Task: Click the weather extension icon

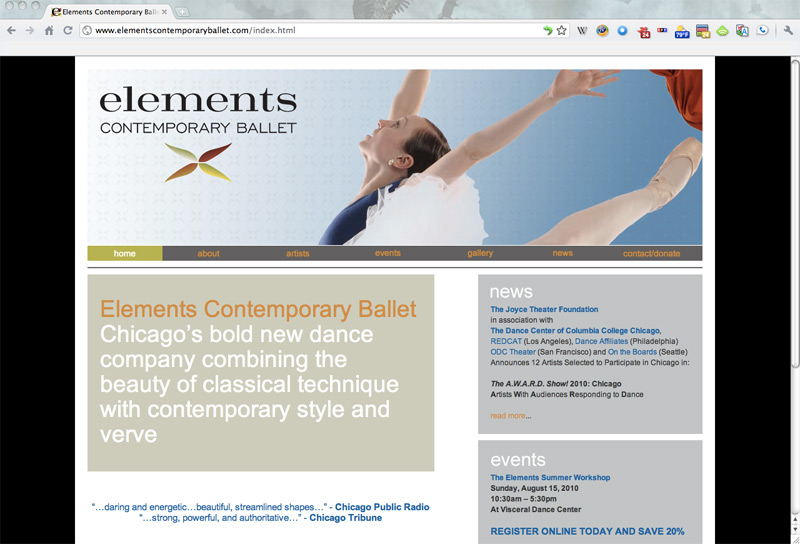Action: [682, 31]
